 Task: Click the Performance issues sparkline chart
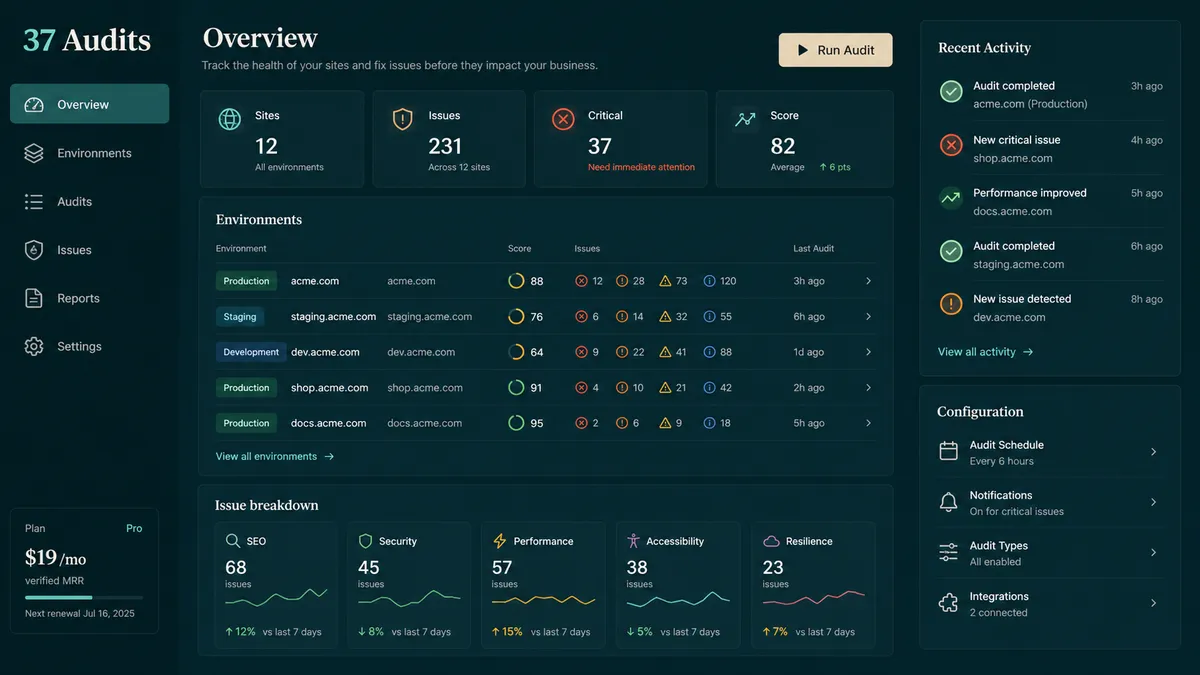(x=544, y=600)
